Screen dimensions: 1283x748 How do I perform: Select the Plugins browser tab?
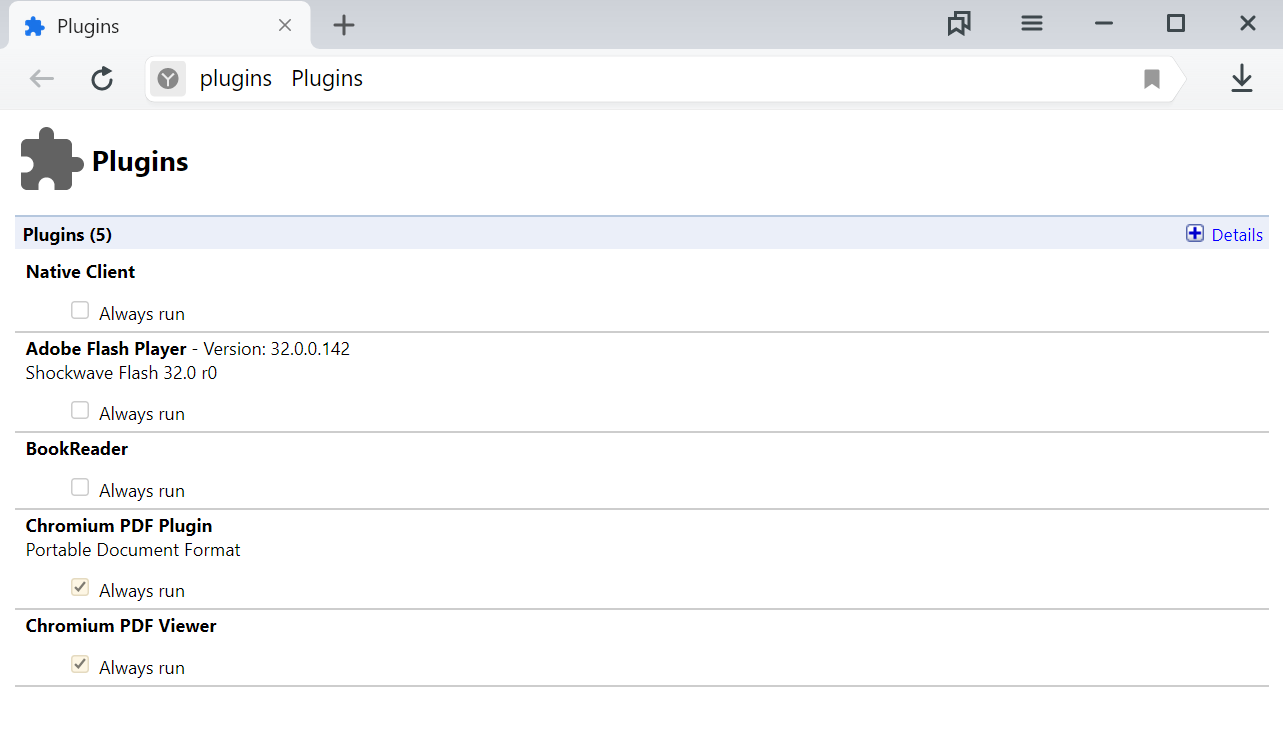[x=160, y=26]
